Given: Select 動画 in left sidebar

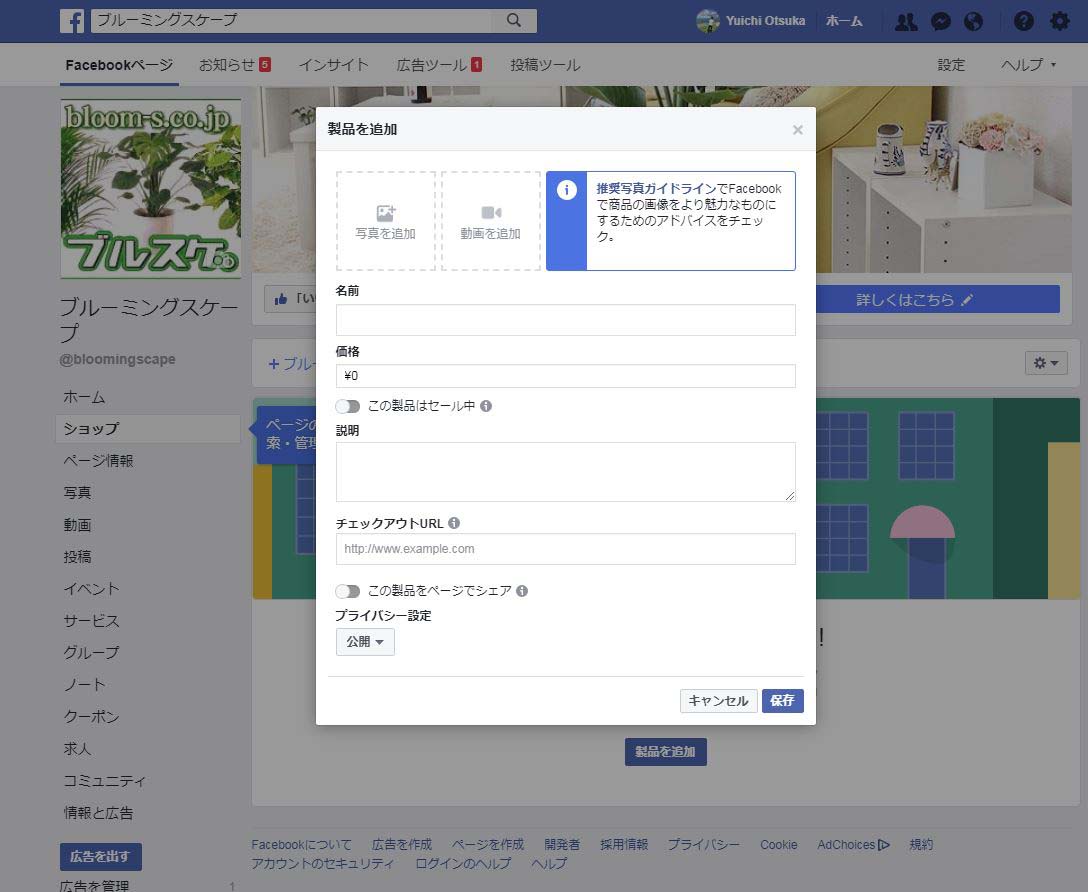Looking at the screenshot, I should pyautogui.click(x=77, y=524).
